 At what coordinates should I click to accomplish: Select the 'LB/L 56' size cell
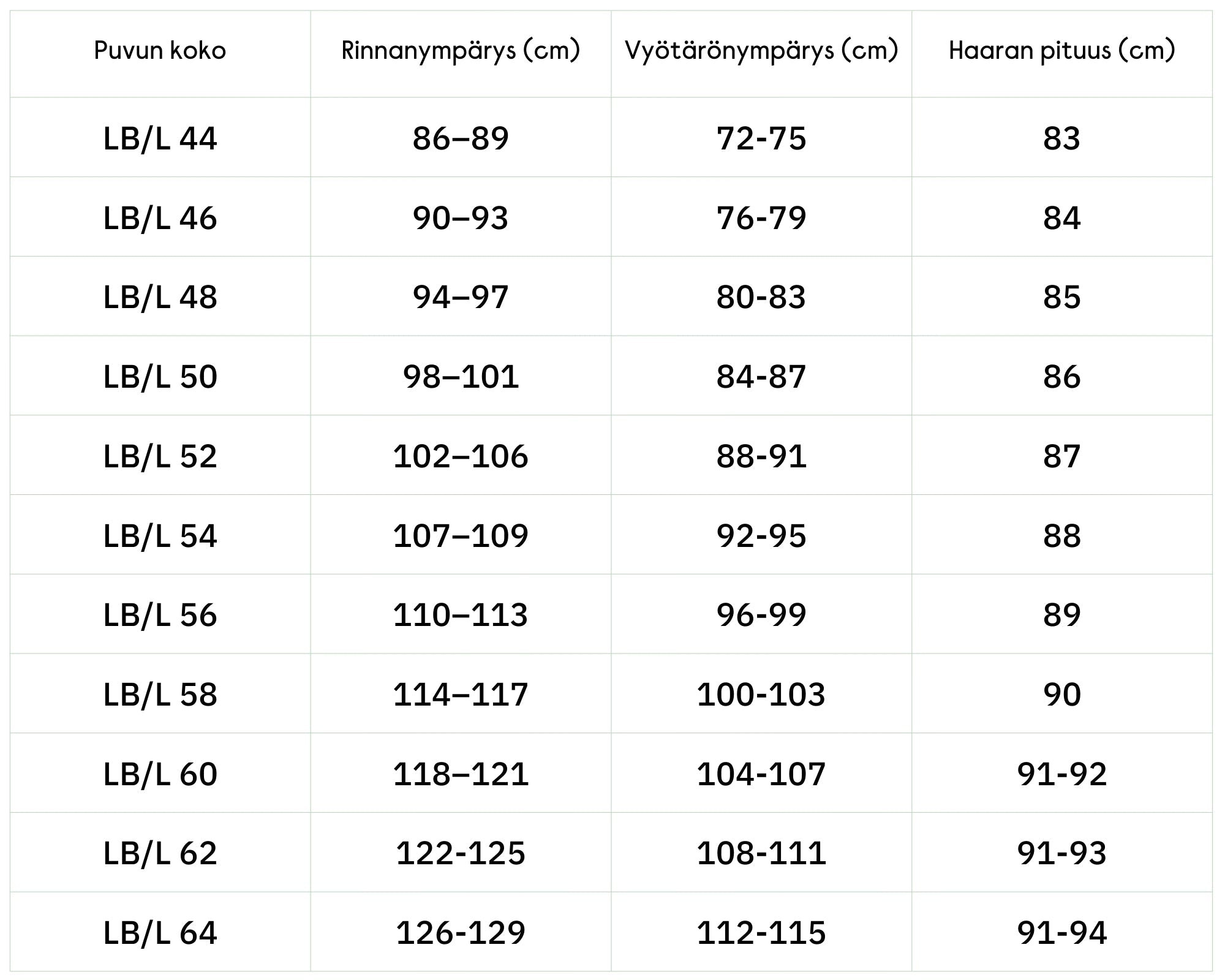160,615
